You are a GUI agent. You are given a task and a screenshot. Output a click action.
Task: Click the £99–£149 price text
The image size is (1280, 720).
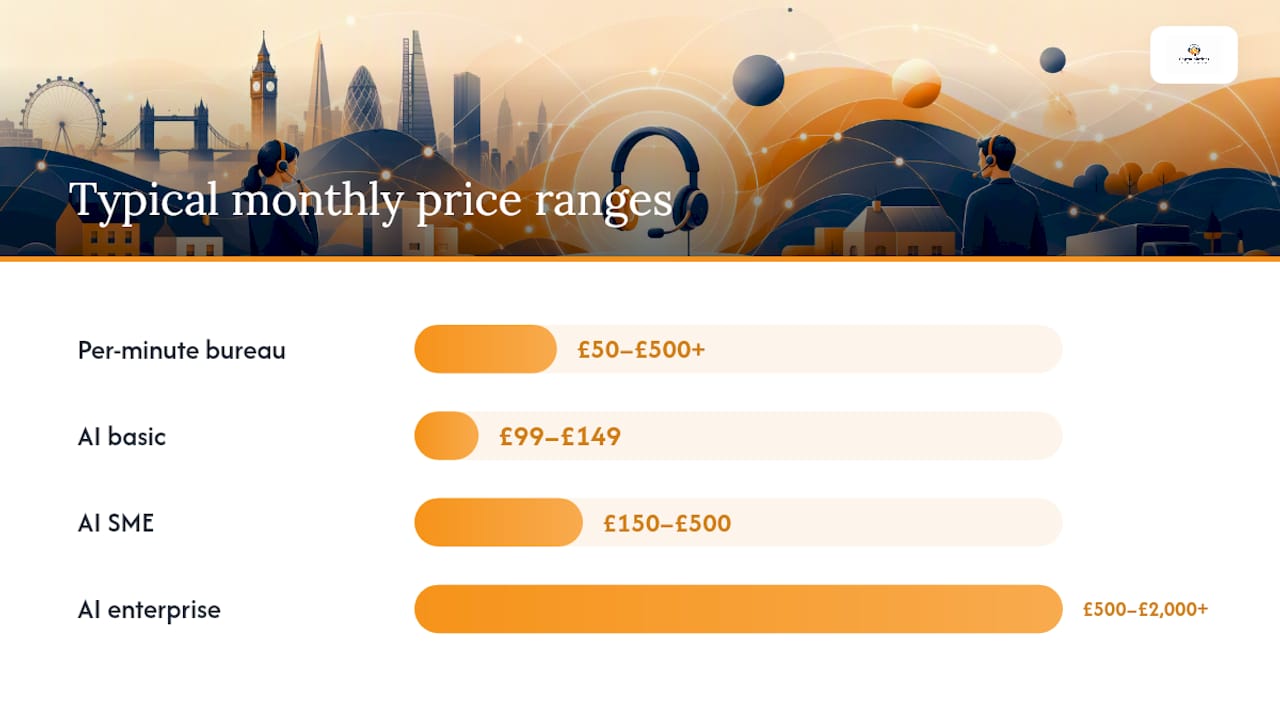pyautogui.click(x=560, y=437)
